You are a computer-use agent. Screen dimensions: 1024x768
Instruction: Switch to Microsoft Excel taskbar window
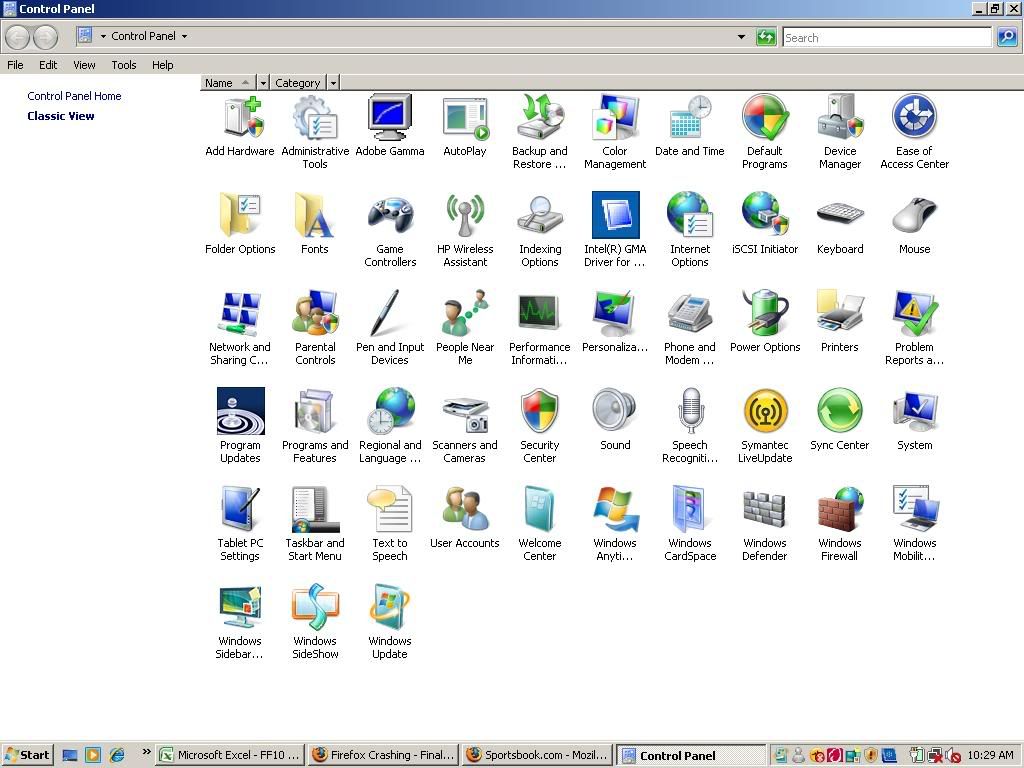[231, 755]
